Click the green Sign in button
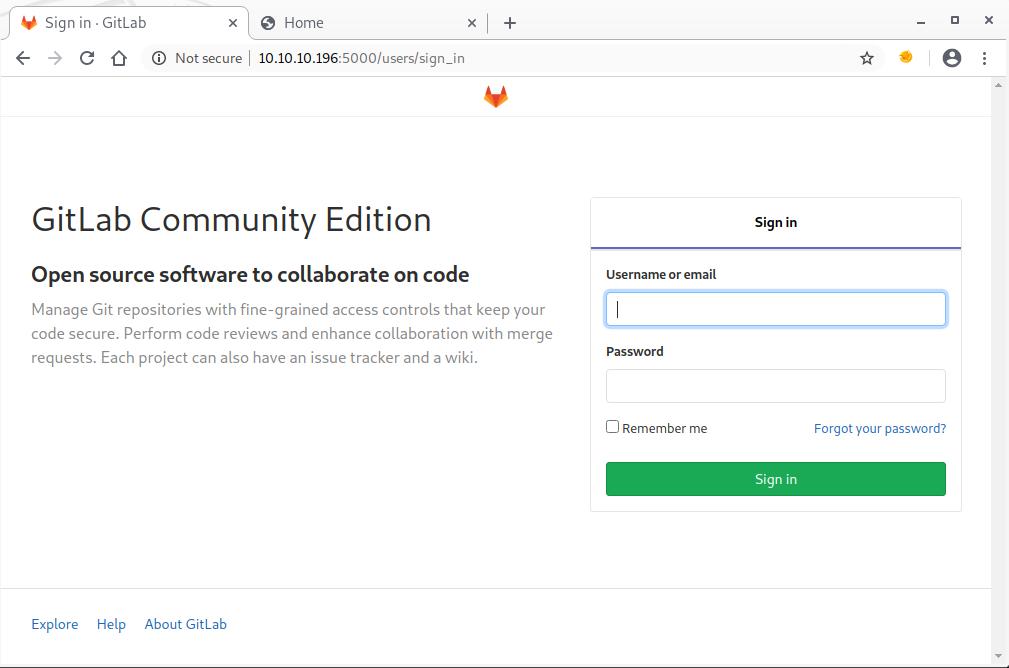This screenshot has width=1009, height=668. coord(775,479)
